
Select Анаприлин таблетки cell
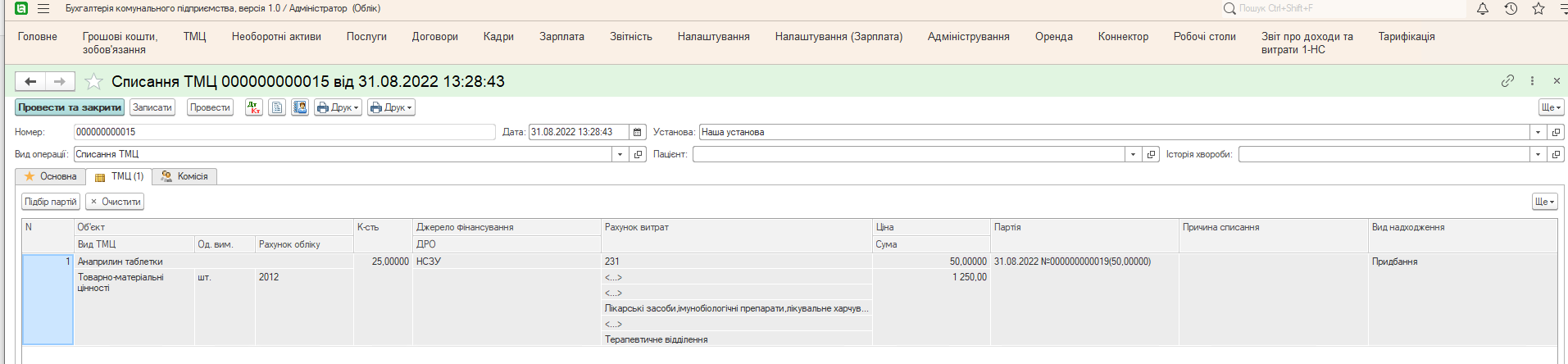(214, 262)
